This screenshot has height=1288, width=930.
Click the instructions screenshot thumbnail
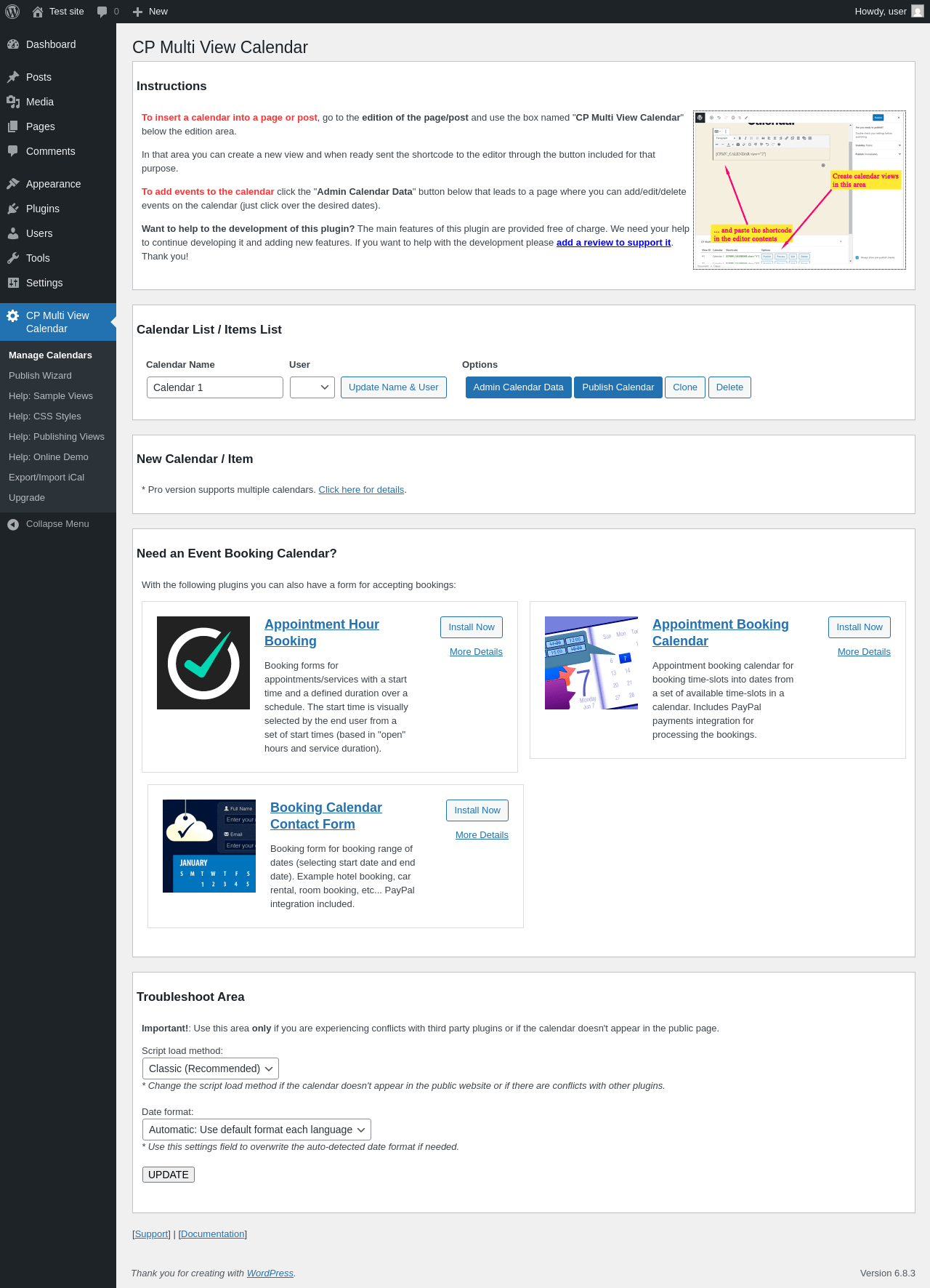799,190
